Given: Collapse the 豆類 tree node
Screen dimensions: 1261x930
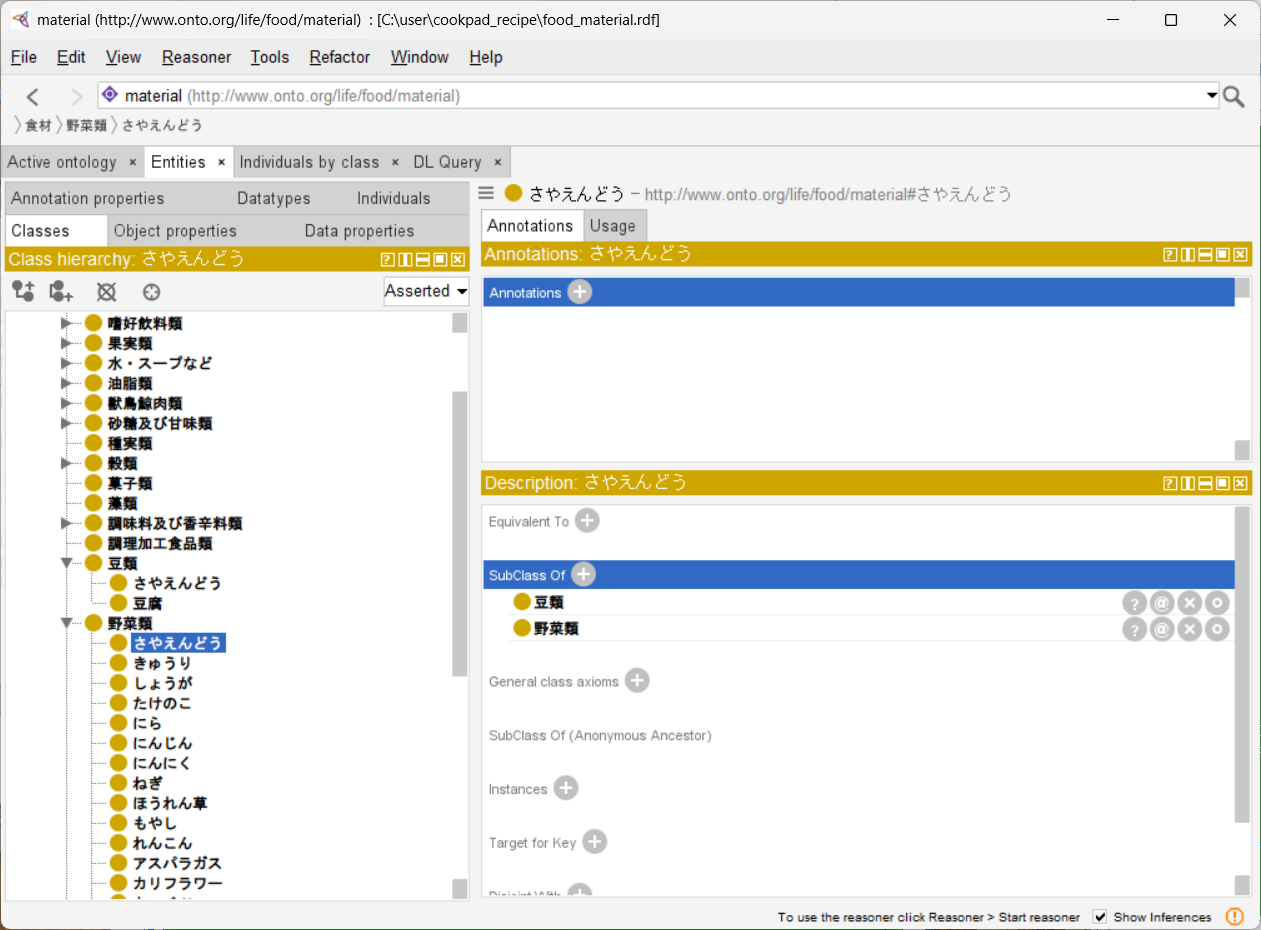Looking at the screenshot, I should tap(67, 563).
